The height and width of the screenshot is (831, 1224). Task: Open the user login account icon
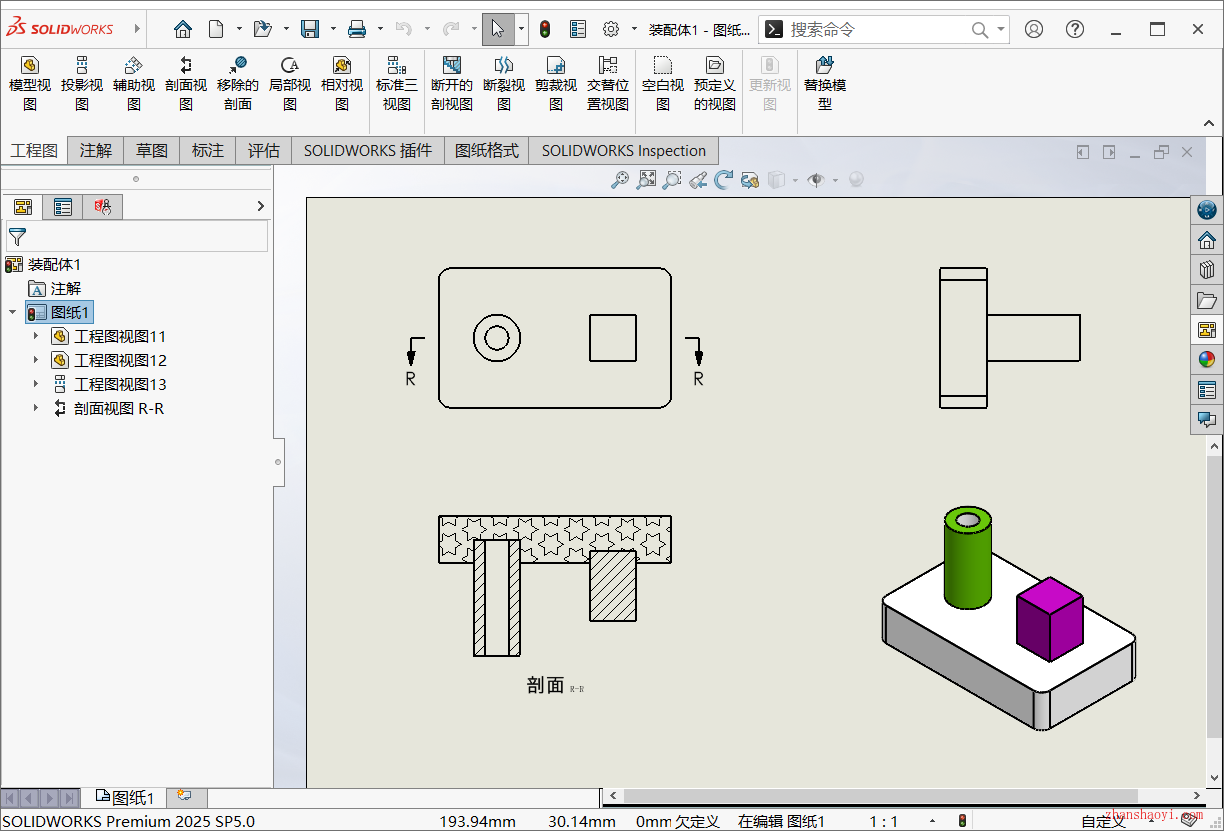(x=1034, y=29)
